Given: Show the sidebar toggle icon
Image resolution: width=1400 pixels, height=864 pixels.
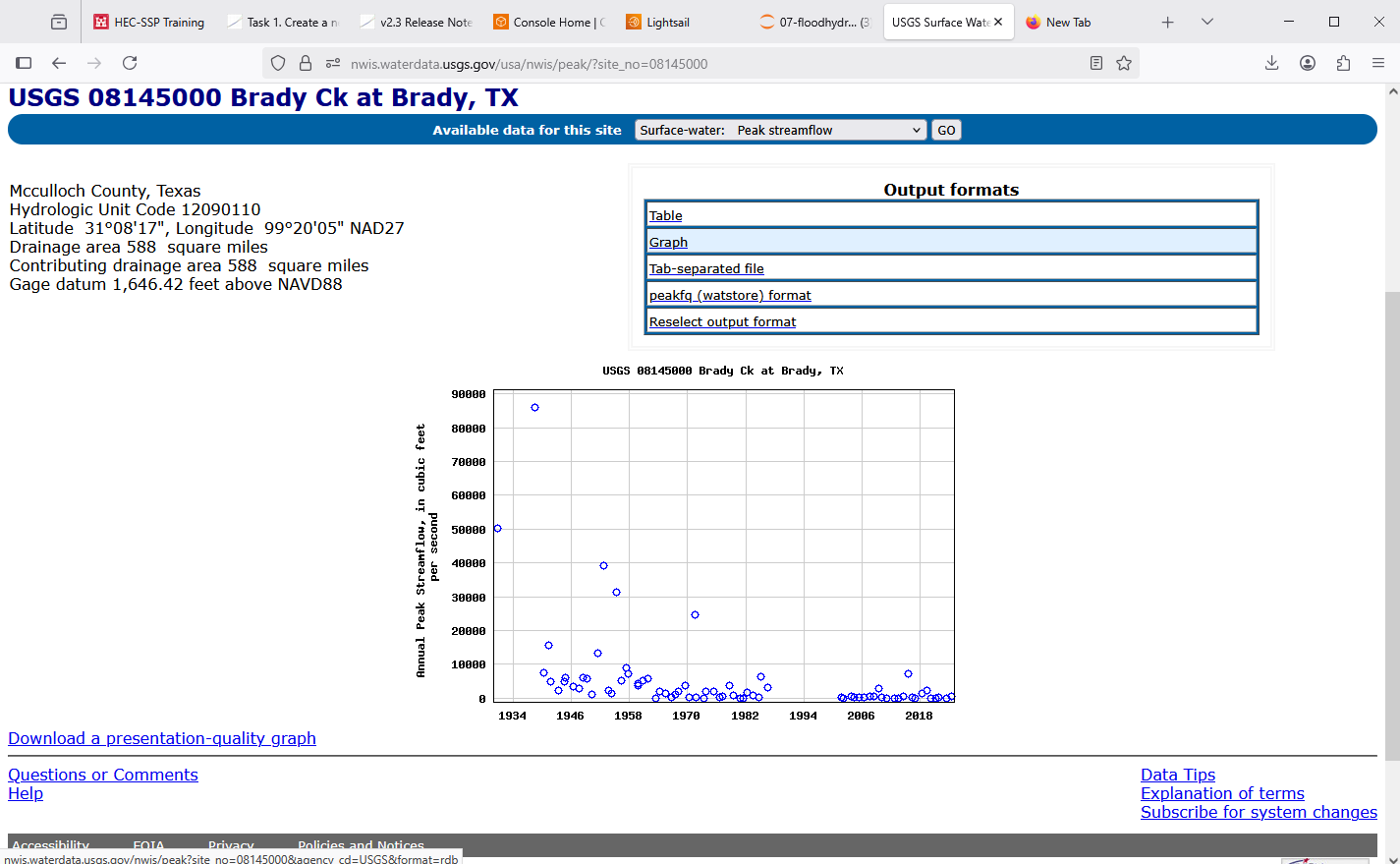Looking at the screenshot, I should pos(24,63).
